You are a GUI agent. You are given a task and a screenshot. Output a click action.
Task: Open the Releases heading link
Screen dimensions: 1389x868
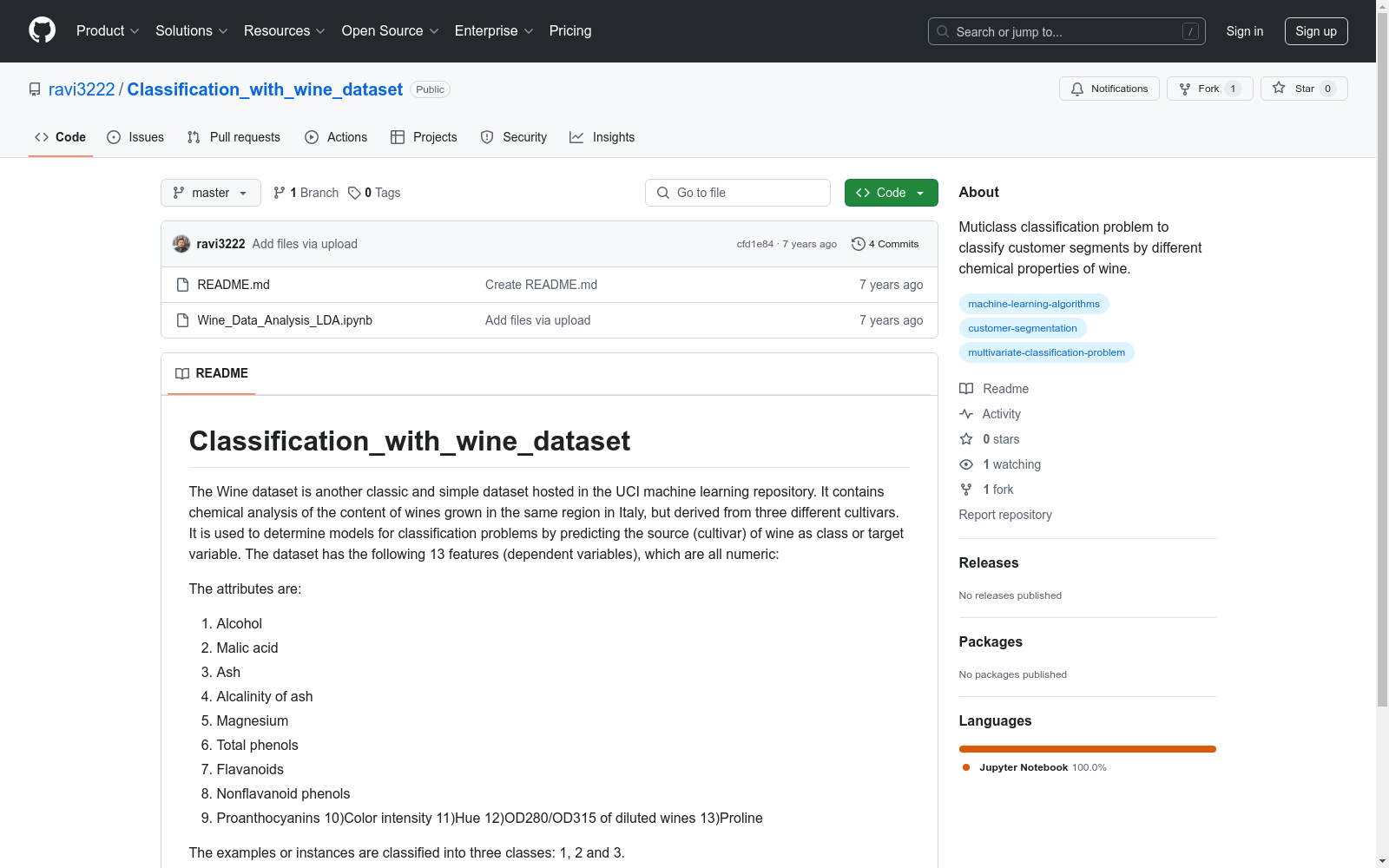989,562
